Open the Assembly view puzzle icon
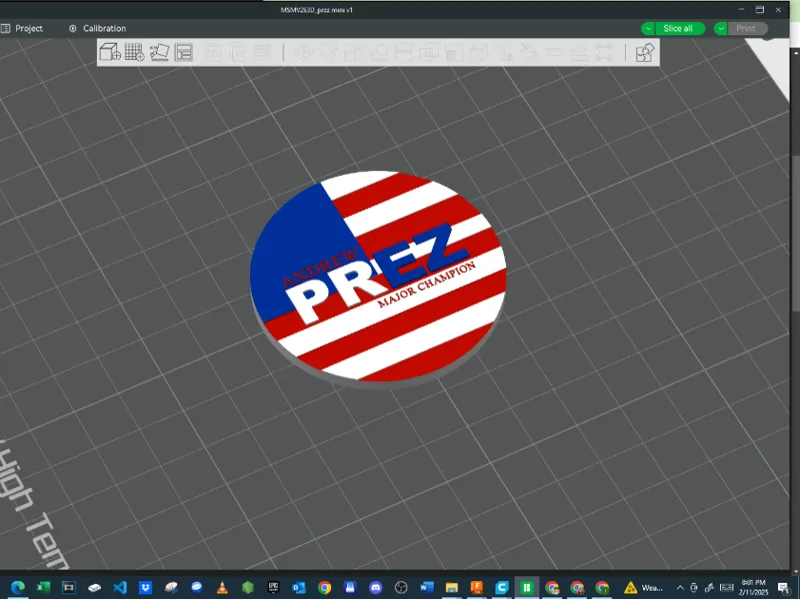The width and height of the screenshot is (800, 600). coord(645,53)
